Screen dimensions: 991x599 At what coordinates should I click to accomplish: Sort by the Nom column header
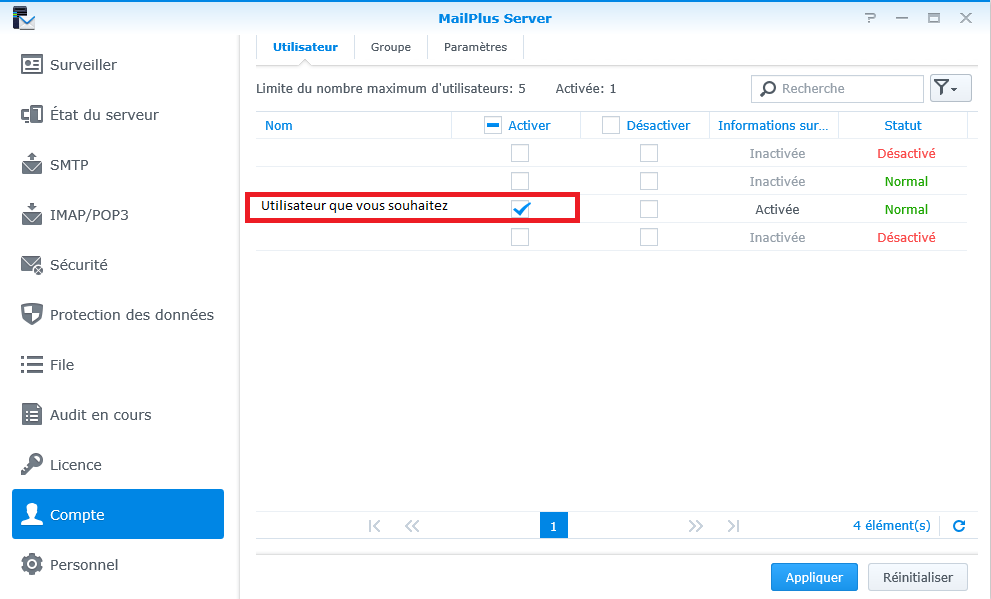coord(279,125)
